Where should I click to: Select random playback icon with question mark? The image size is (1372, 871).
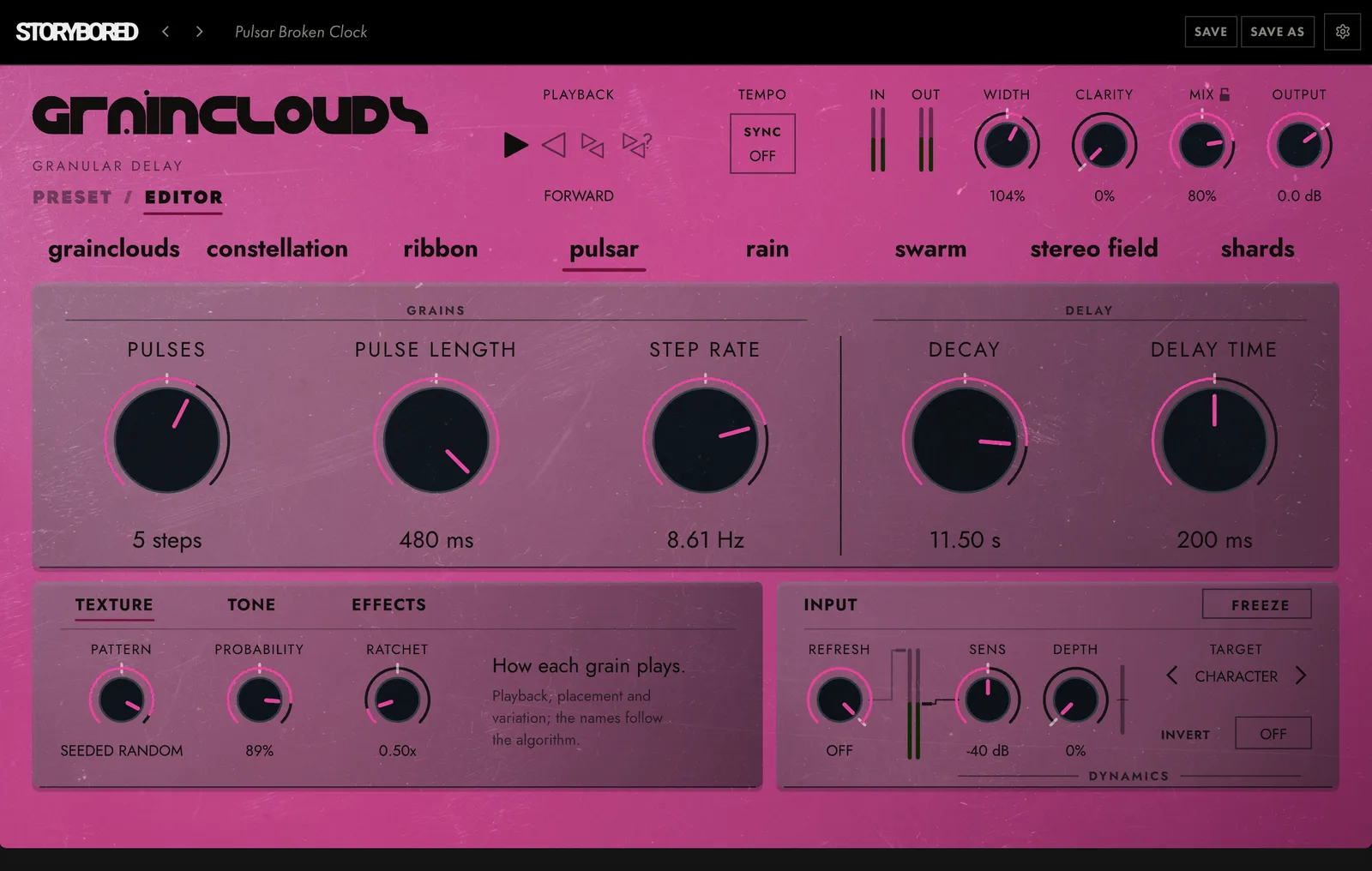coord(636,145)
